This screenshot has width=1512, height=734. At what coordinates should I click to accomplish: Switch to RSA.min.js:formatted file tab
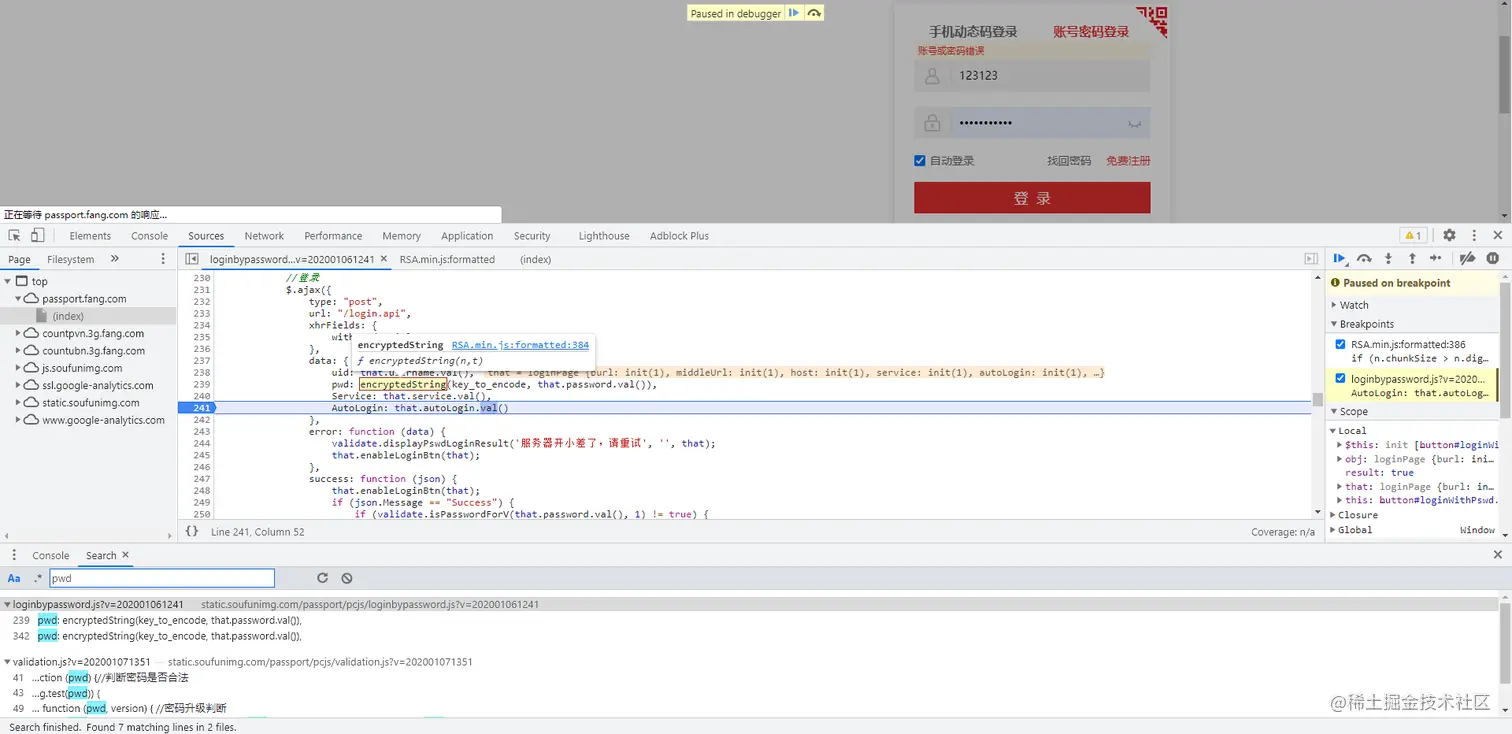447,259
